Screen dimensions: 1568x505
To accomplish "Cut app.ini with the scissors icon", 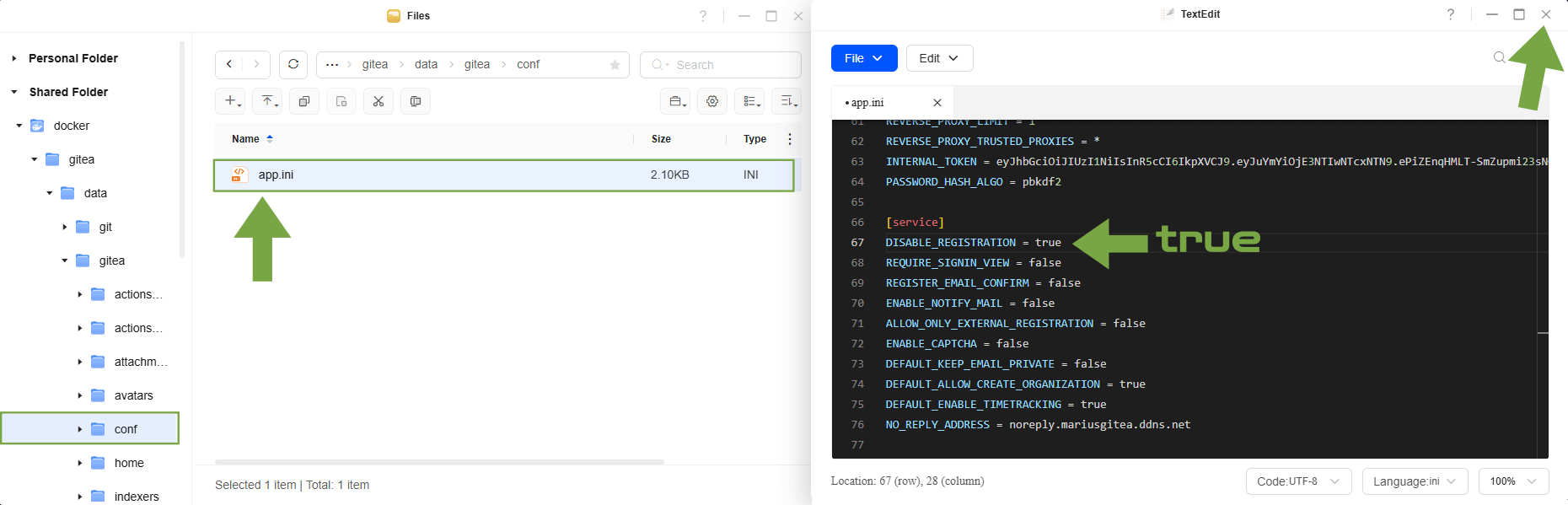I will (379, 101).
